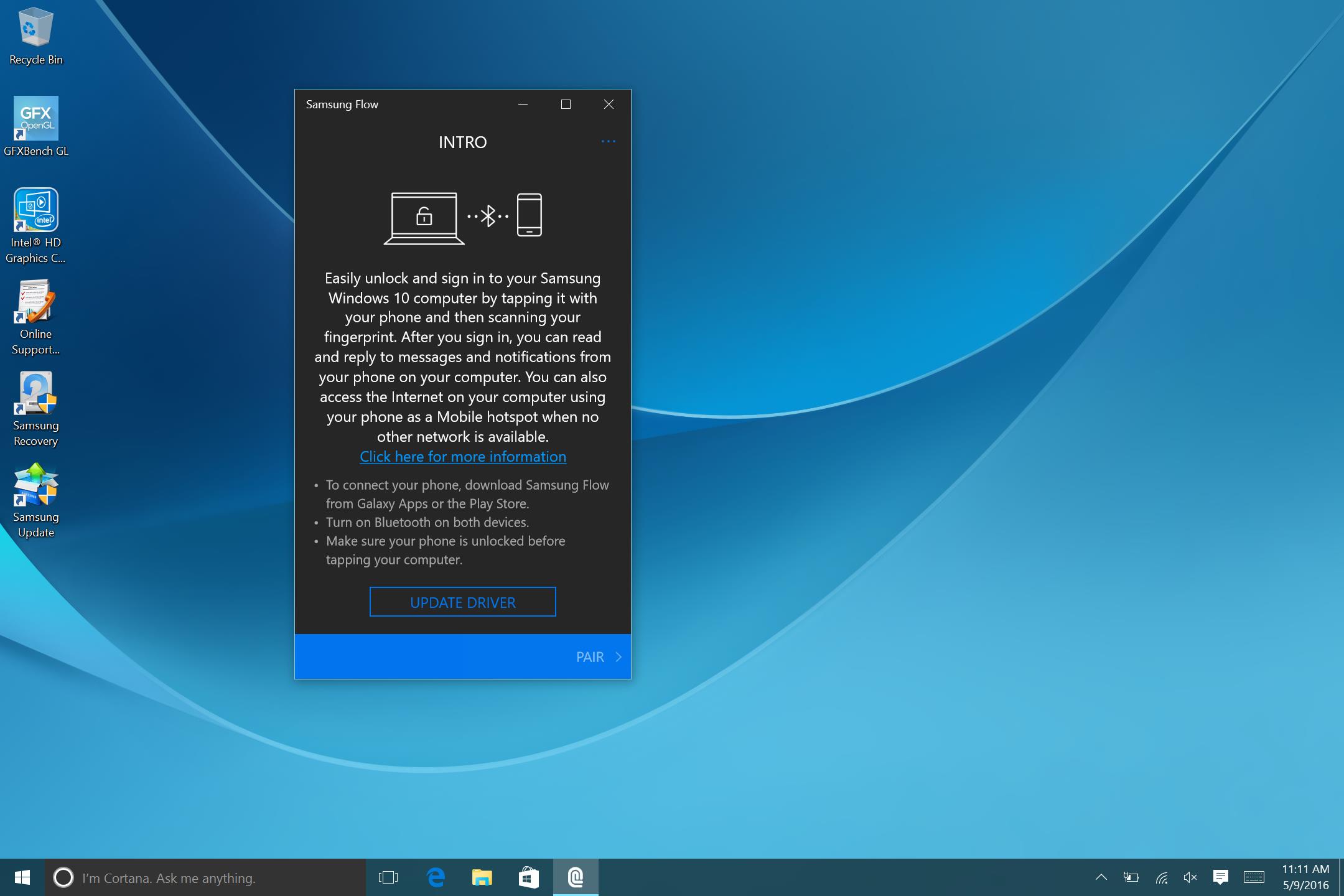Image resolution: width=1344 pixels, height=896 pixels.
Task: Click the muted volume tray icon
Action: tap(1190, 877)
